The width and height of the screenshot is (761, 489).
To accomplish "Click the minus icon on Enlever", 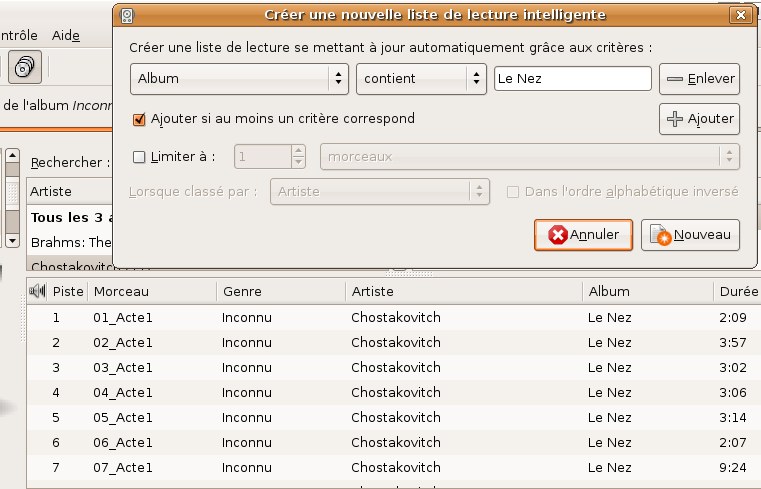I will pos(675,79).
